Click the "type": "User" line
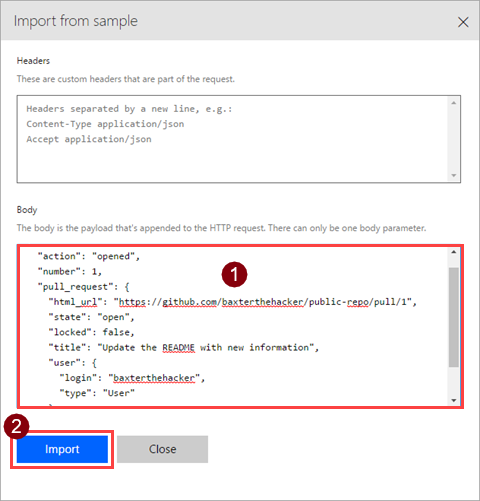480x501 pixels. (x=97, y=393)
